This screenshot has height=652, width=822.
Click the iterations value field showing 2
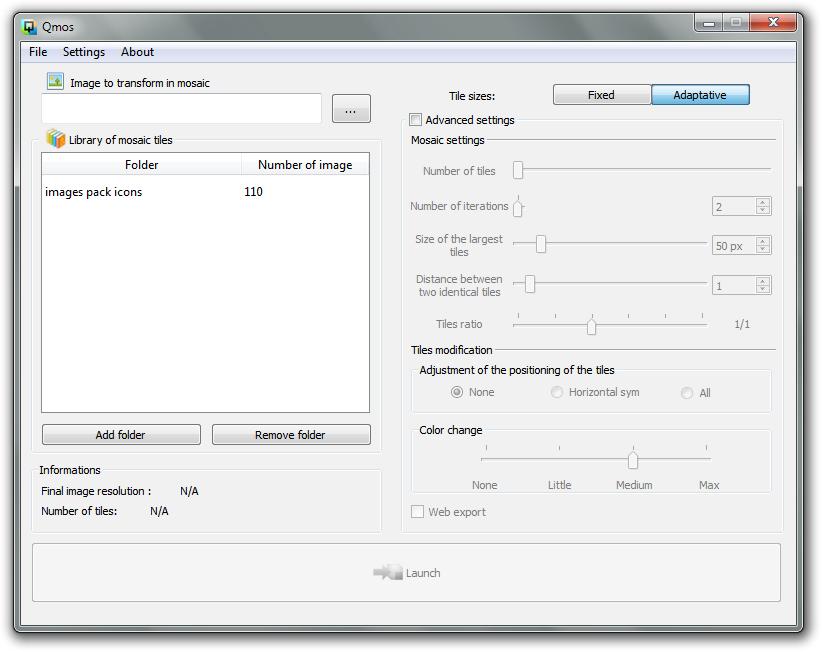pos(734,207)
